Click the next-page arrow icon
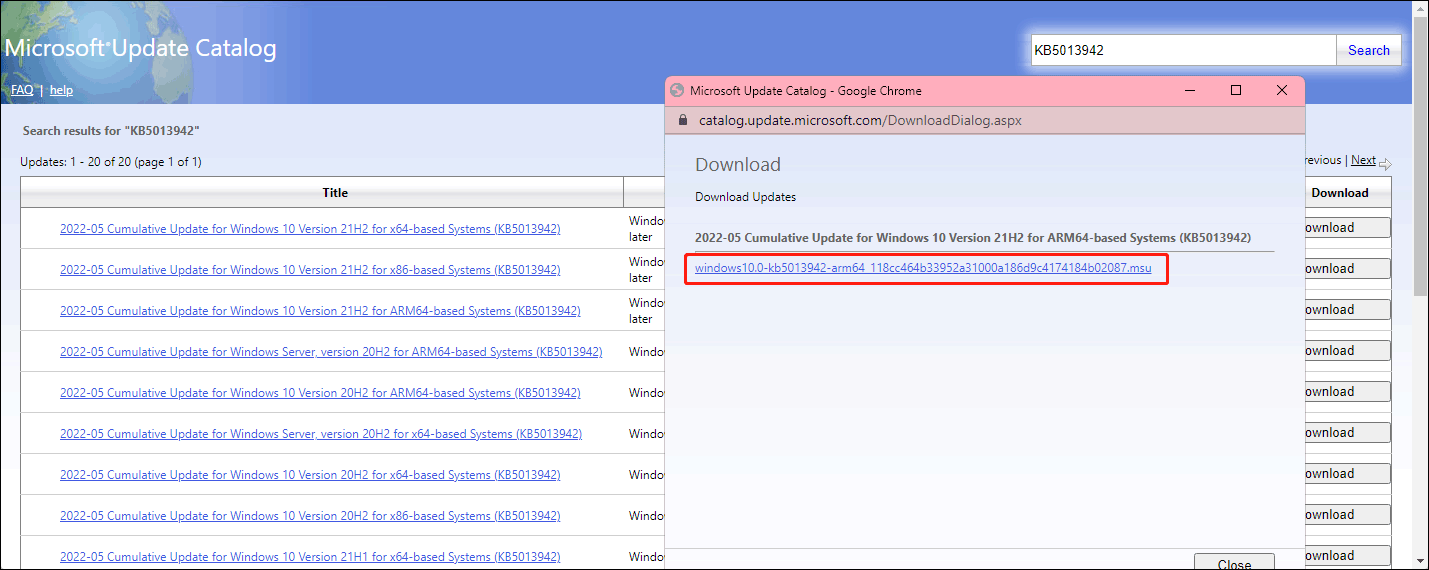 (1385, 163)
